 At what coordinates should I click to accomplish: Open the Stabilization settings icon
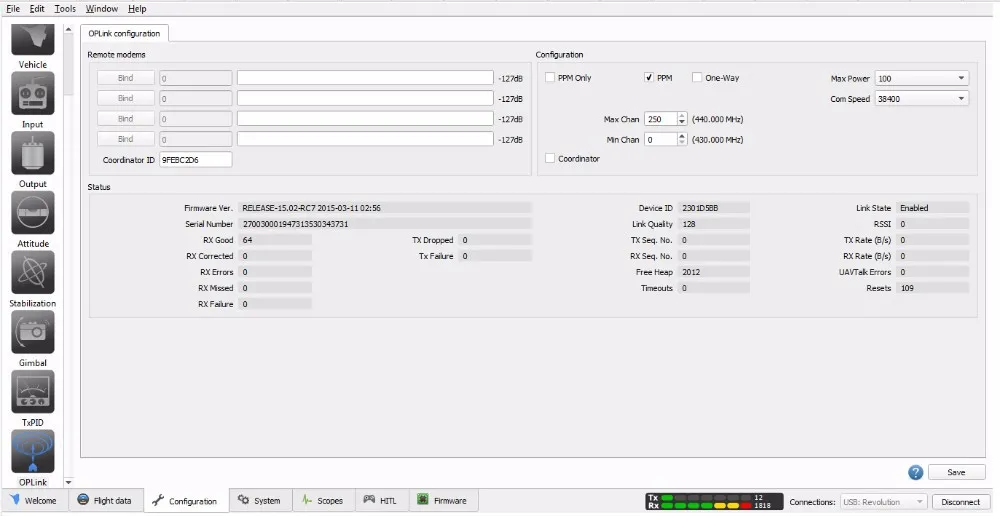pyautogui.click(x=33, y=272)
